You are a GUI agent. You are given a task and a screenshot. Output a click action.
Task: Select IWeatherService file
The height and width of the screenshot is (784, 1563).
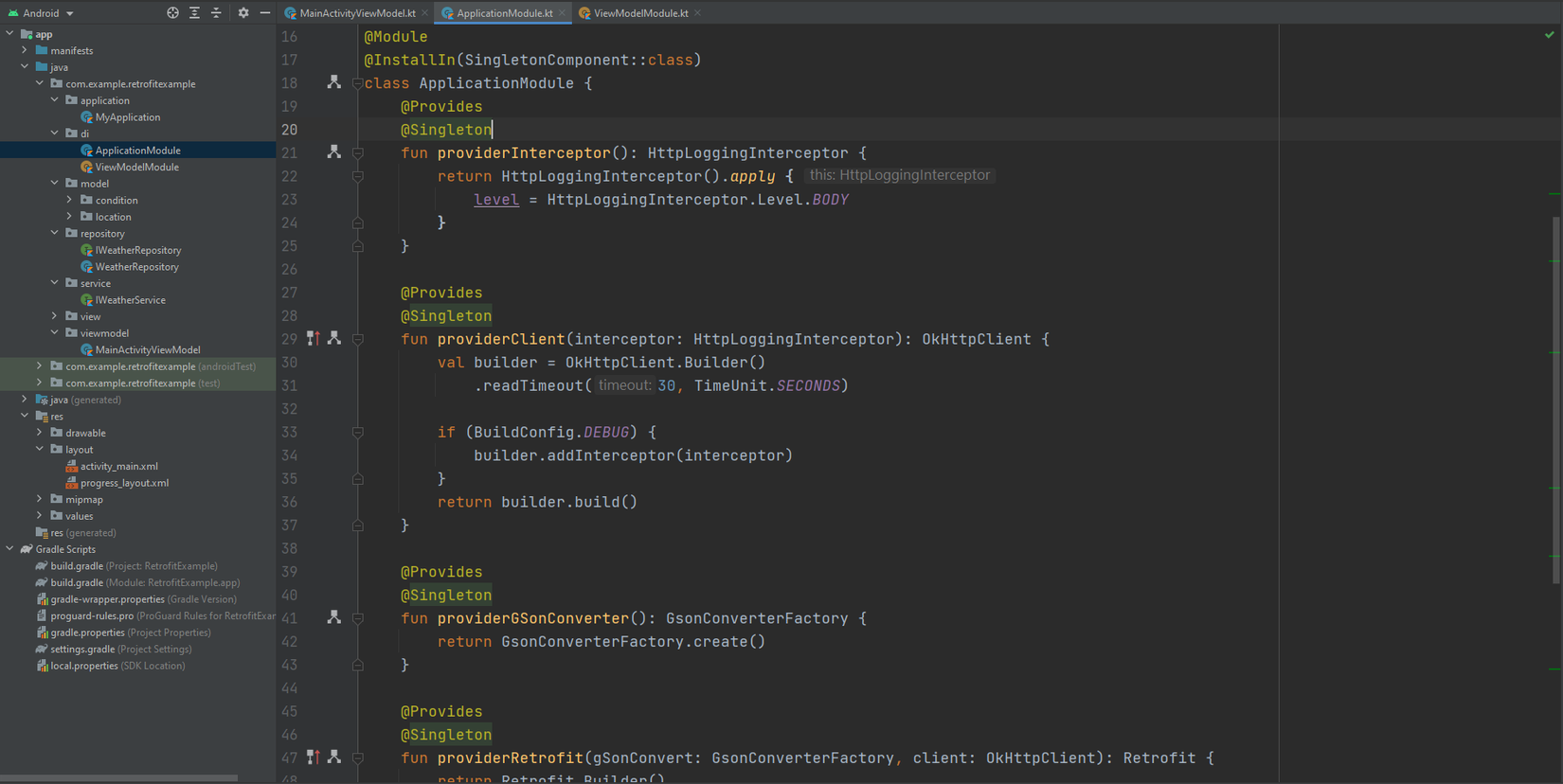130,300
